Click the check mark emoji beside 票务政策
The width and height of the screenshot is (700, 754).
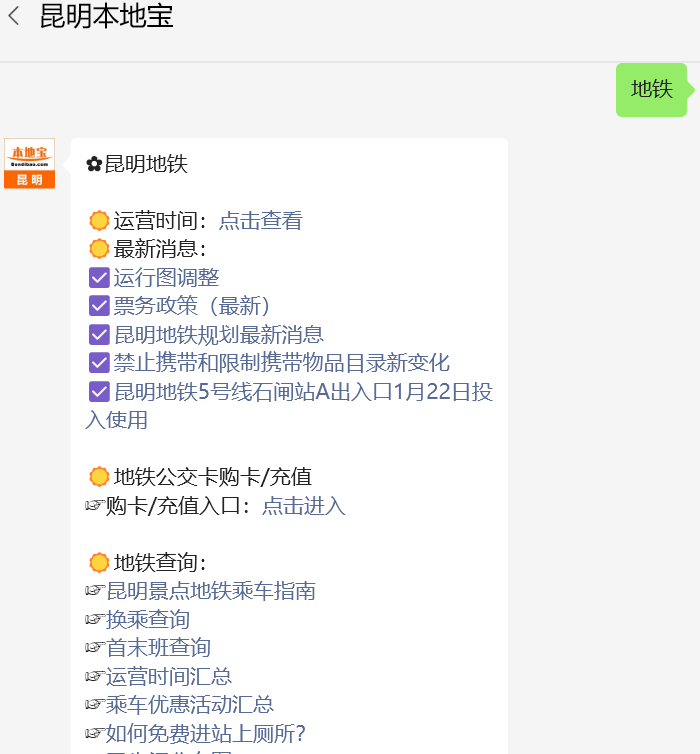coord(99,306)
